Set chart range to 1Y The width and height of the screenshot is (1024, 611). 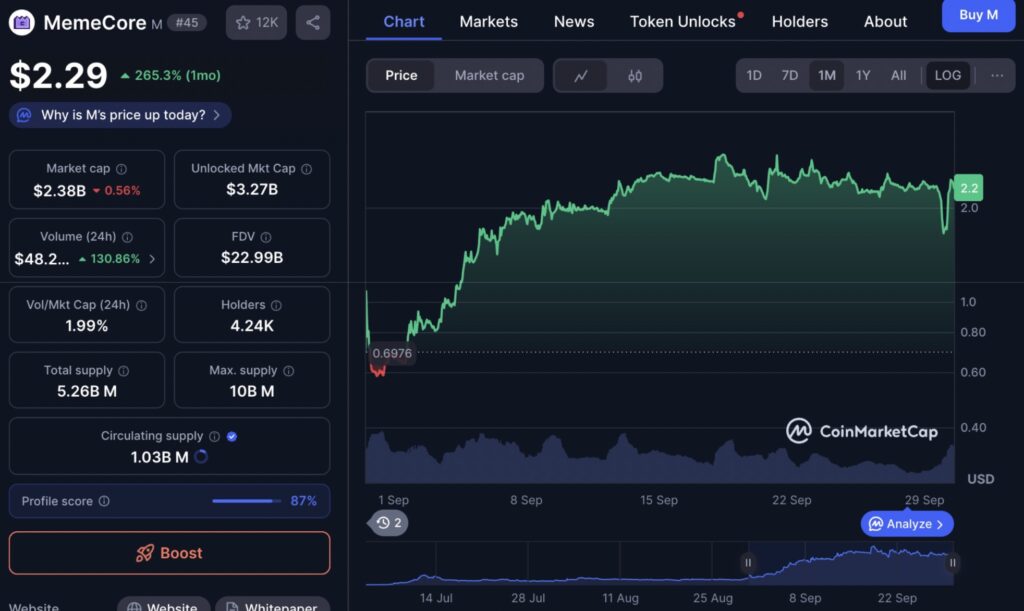pos(863,76)
